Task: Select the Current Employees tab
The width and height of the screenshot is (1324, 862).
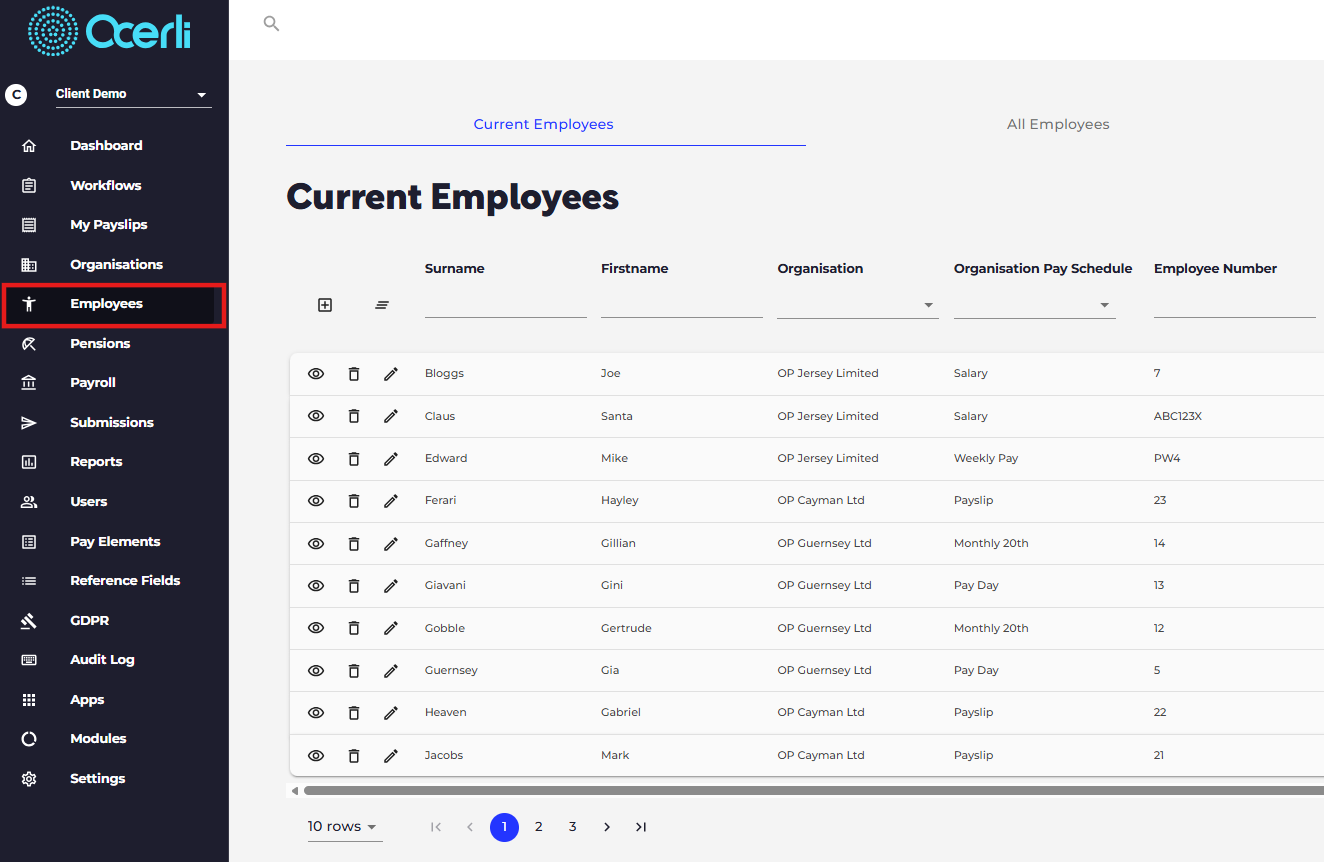Action: coord(544,125)
